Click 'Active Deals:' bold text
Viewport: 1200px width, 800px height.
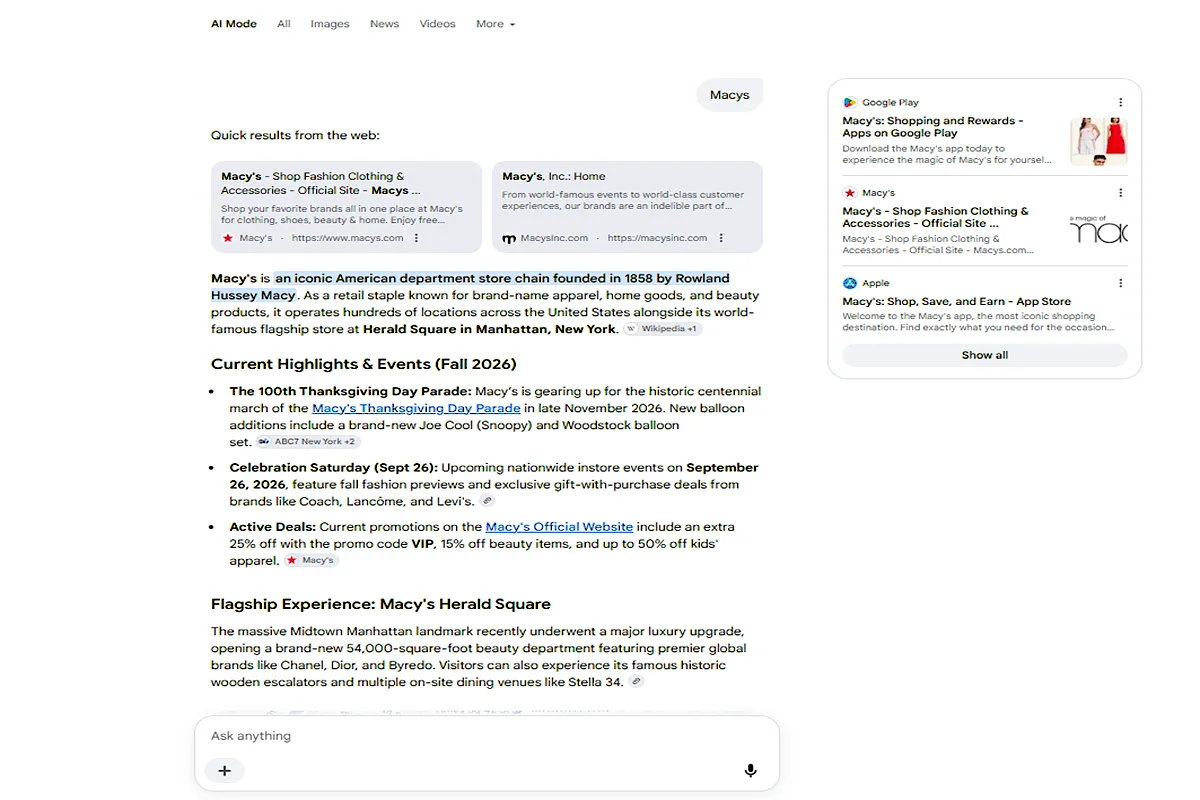coord(272,527)
